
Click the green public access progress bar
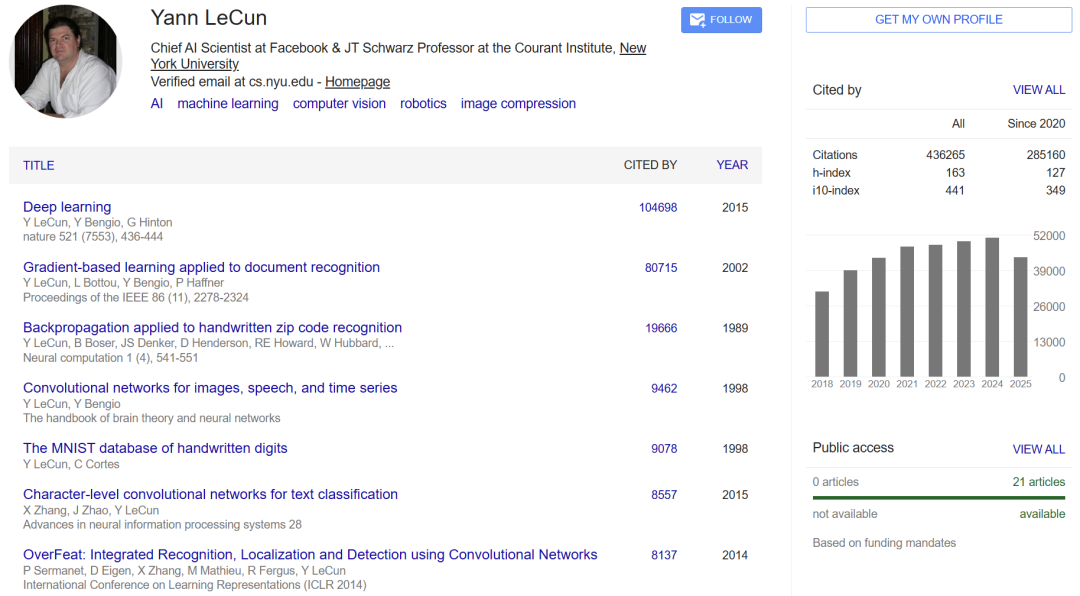938,497
